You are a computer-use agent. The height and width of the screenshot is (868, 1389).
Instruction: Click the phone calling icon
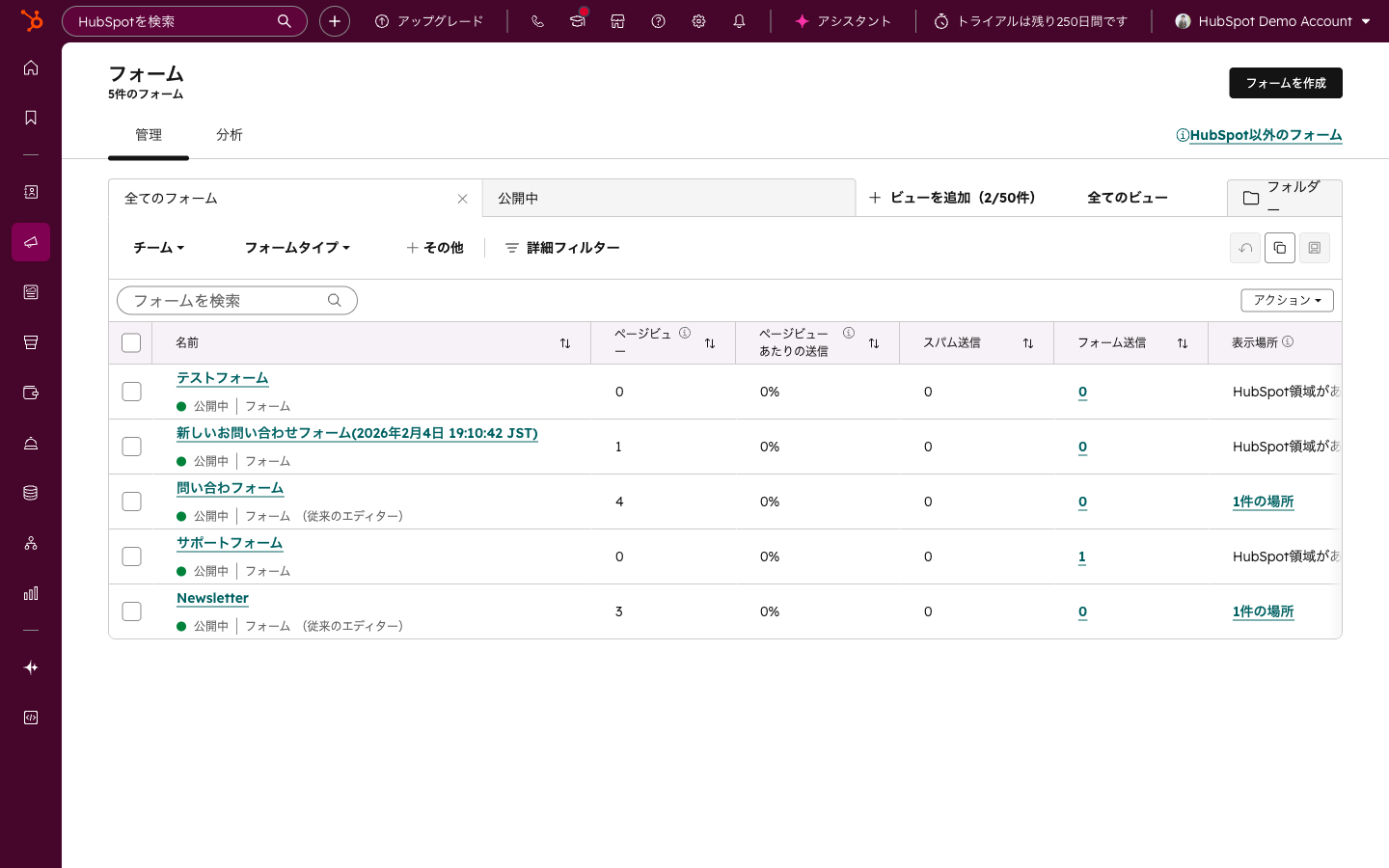tap(537, 21)
